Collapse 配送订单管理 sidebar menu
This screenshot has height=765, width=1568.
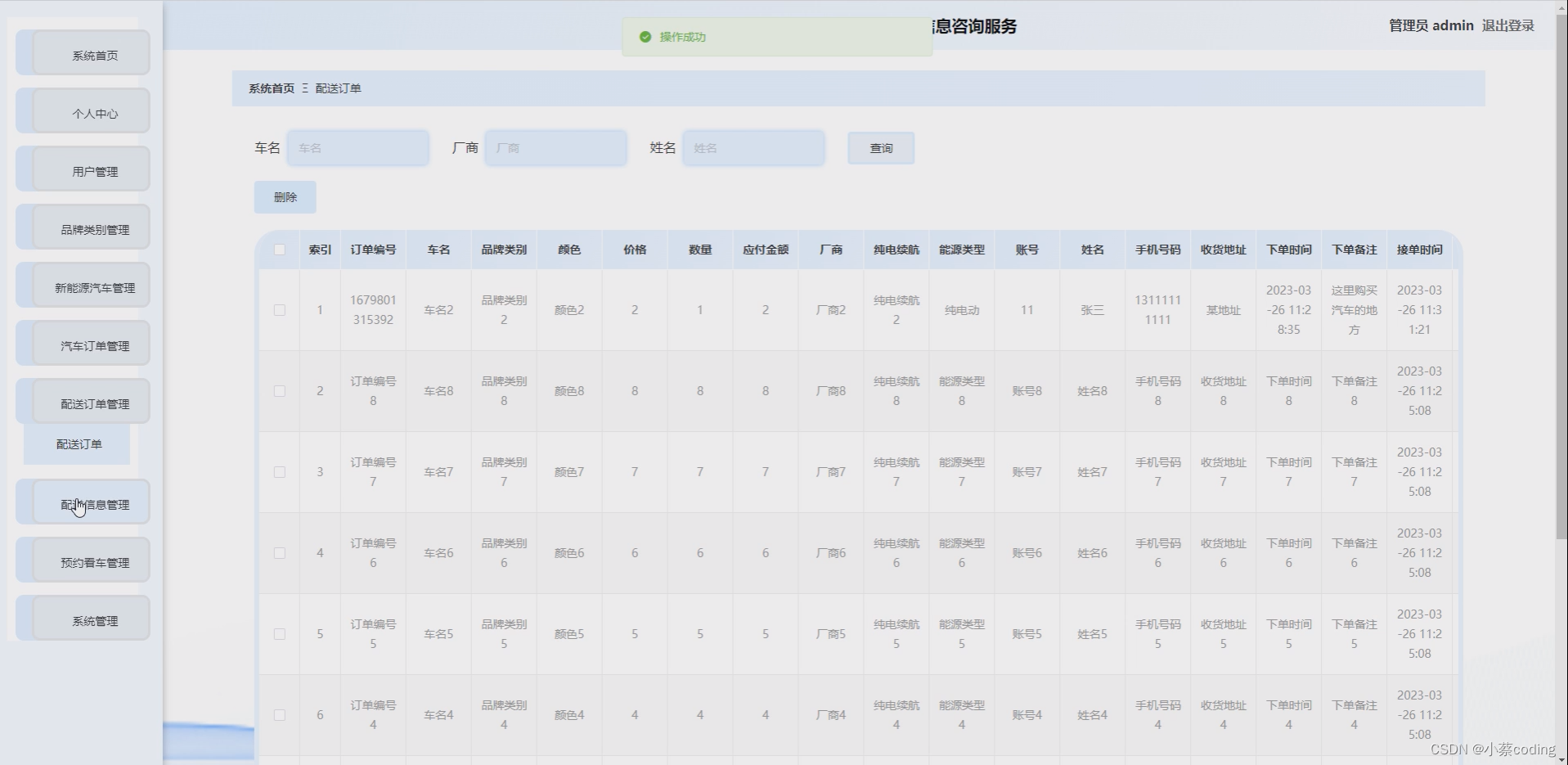point(91,403)
